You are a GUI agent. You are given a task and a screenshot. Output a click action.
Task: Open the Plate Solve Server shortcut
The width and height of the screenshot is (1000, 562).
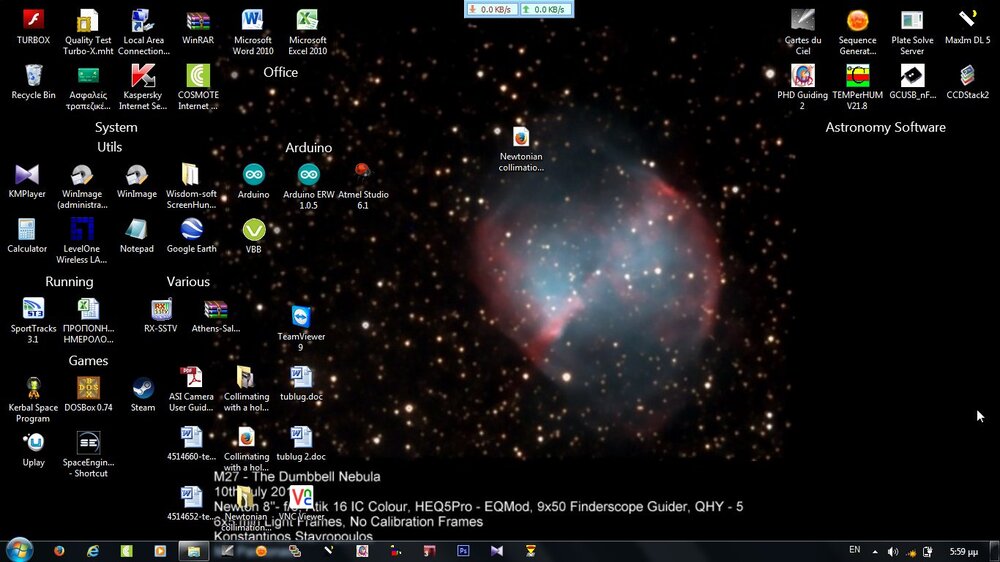pos(912,21)
